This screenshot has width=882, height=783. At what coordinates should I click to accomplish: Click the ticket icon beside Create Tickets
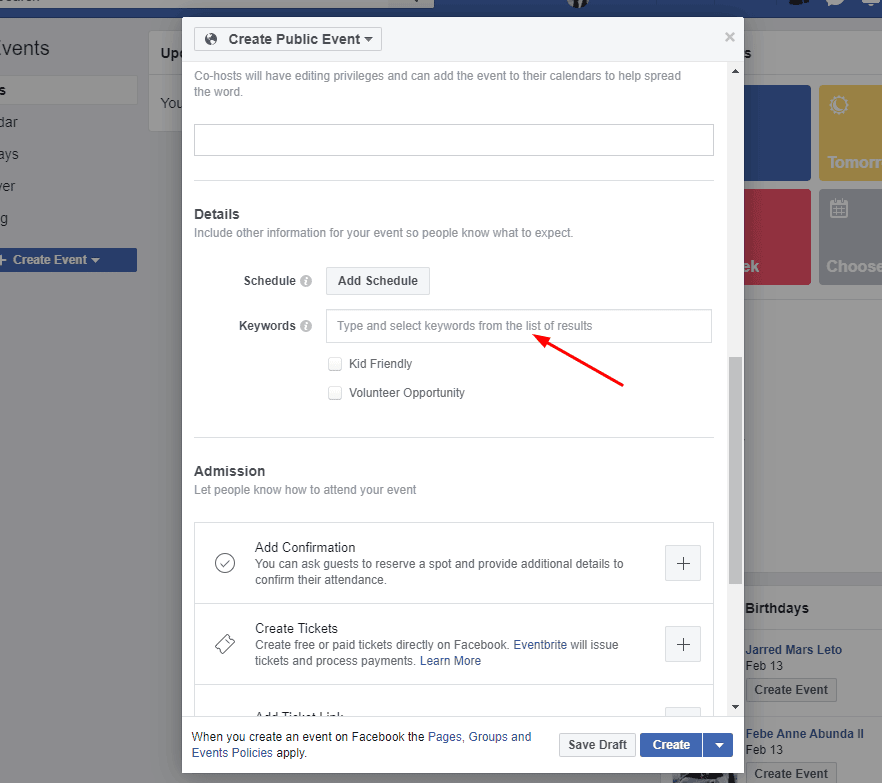point(225,644)
